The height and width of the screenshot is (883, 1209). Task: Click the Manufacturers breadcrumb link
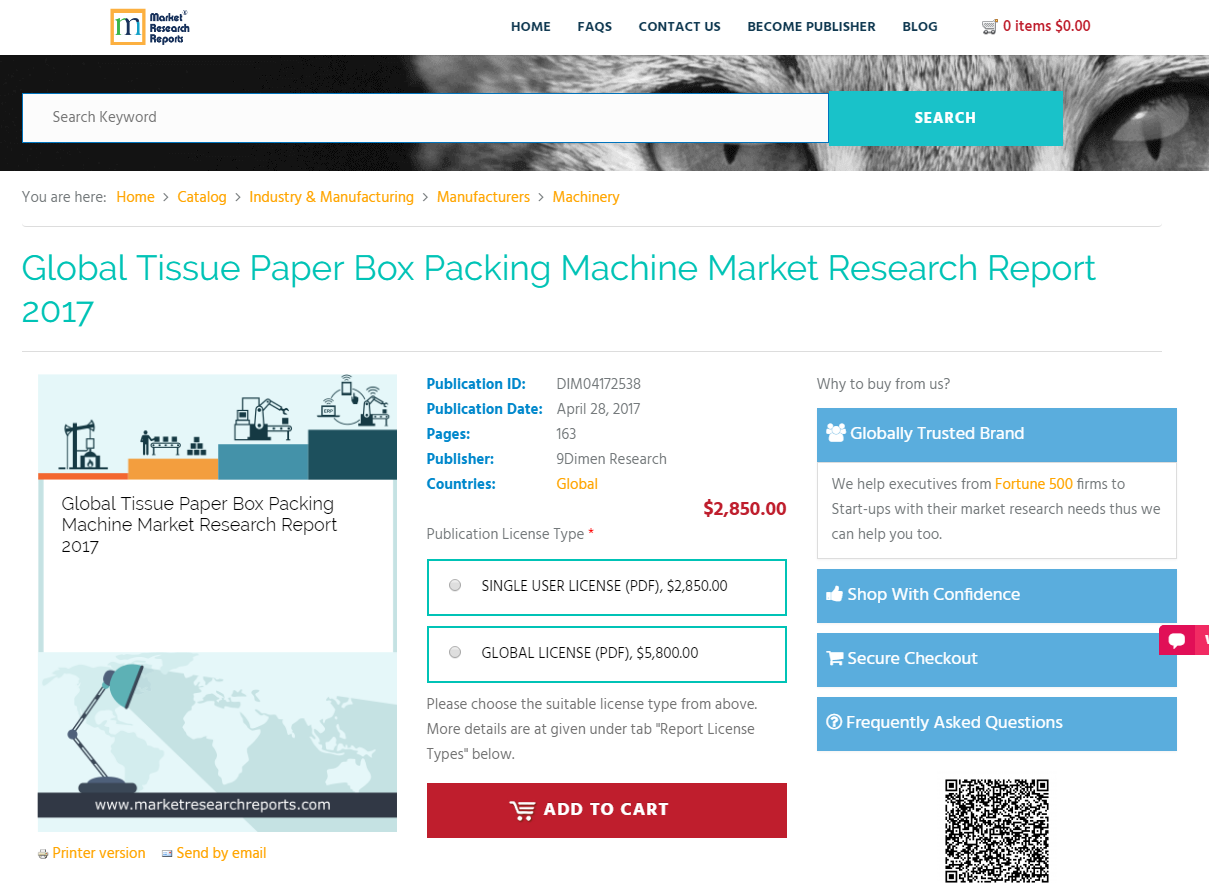[484, 198]
